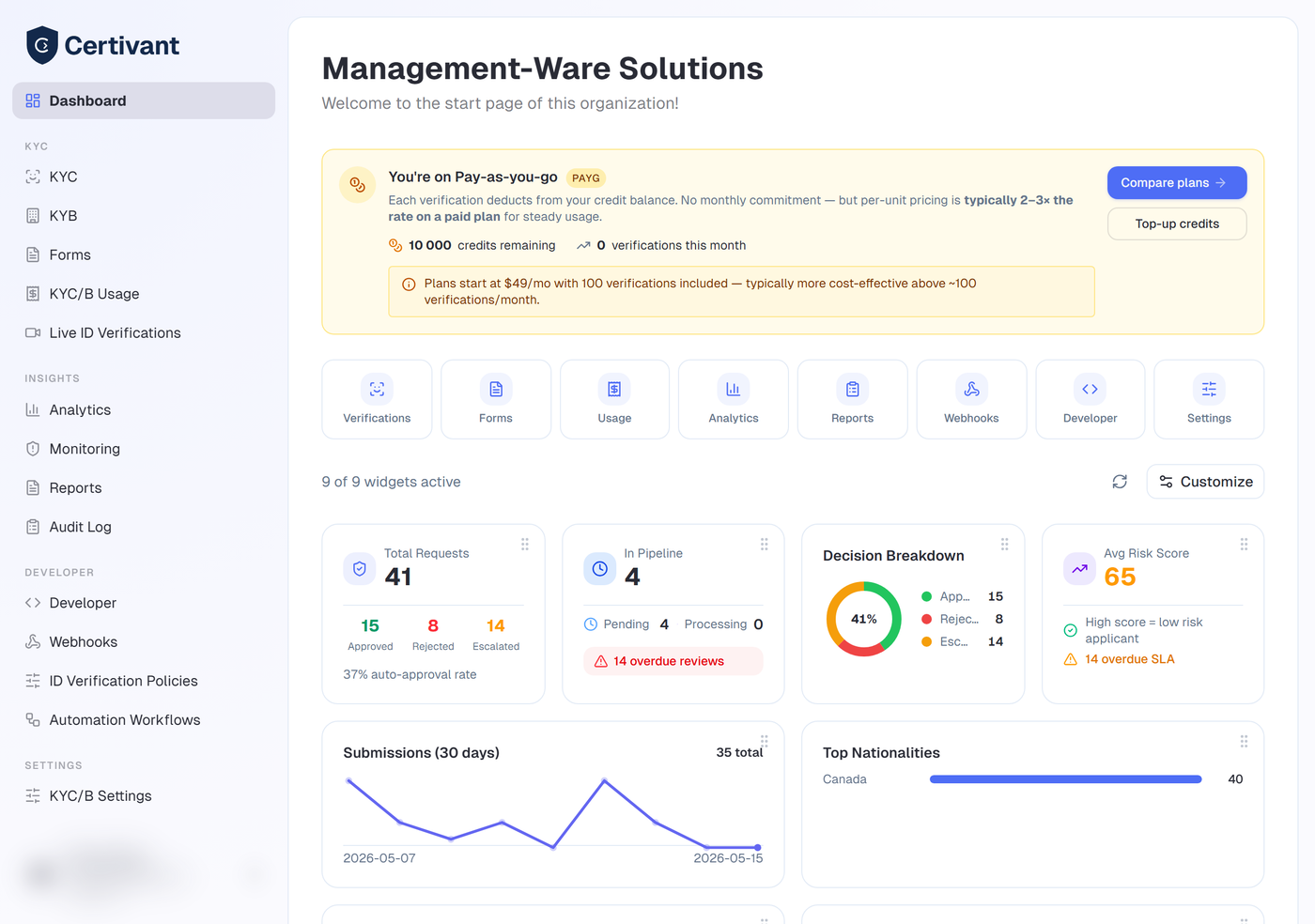1315x924 pixels.
Task: Open the Forms quick-link tile
Action: click(496, 399)
